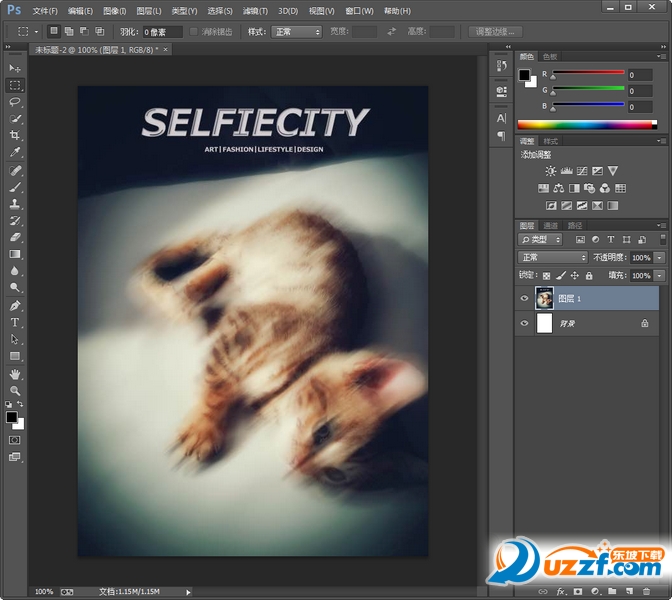Select the Hand tool

point(15,374)
